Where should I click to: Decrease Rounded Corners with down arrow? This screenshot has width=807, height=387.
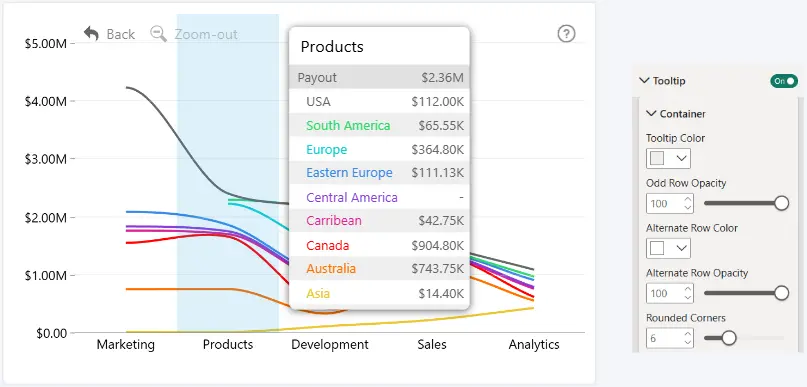pyautogui.click(x=688, y=342)
